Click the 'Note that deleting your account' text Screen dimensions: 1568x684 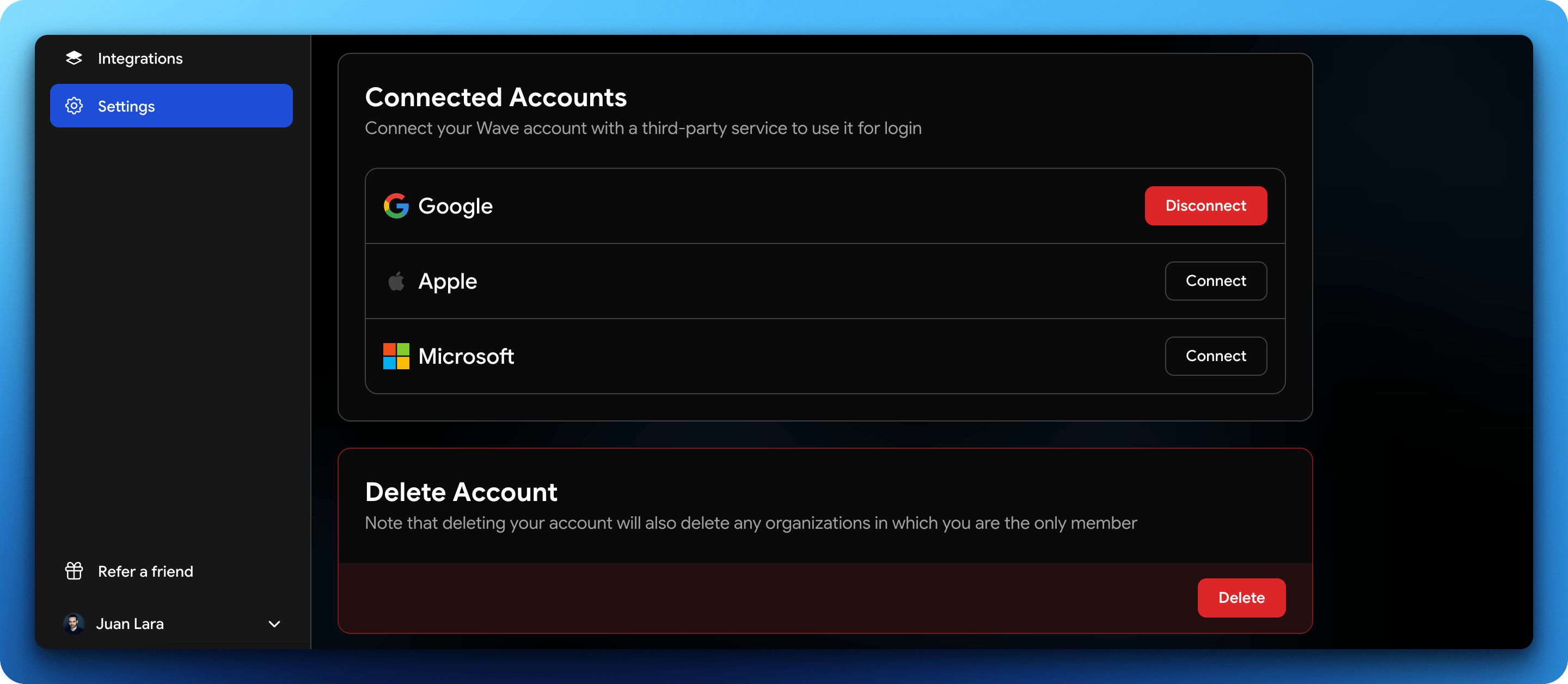(751, 523)
